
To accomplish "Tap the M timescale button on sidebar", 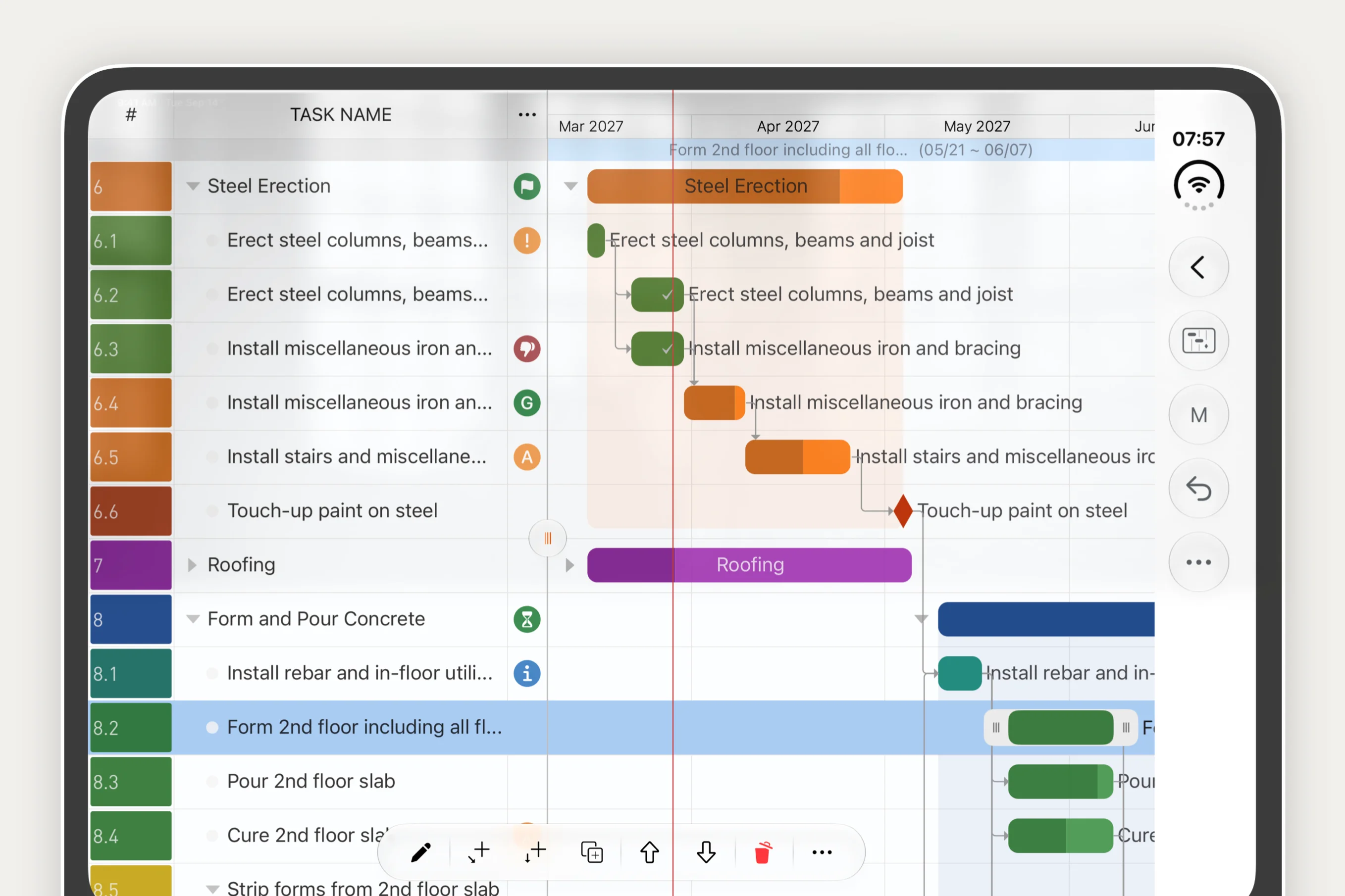I will (x=1198, y=415).
